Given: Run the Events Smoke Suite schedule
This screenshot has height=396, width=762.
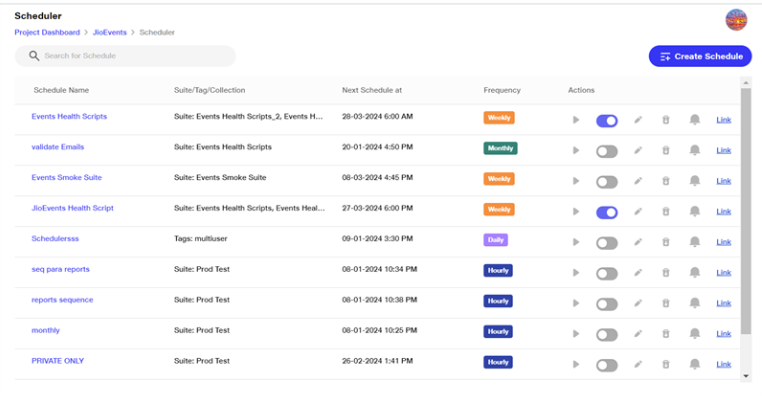Looking at the screenshot, I should 576,181.
